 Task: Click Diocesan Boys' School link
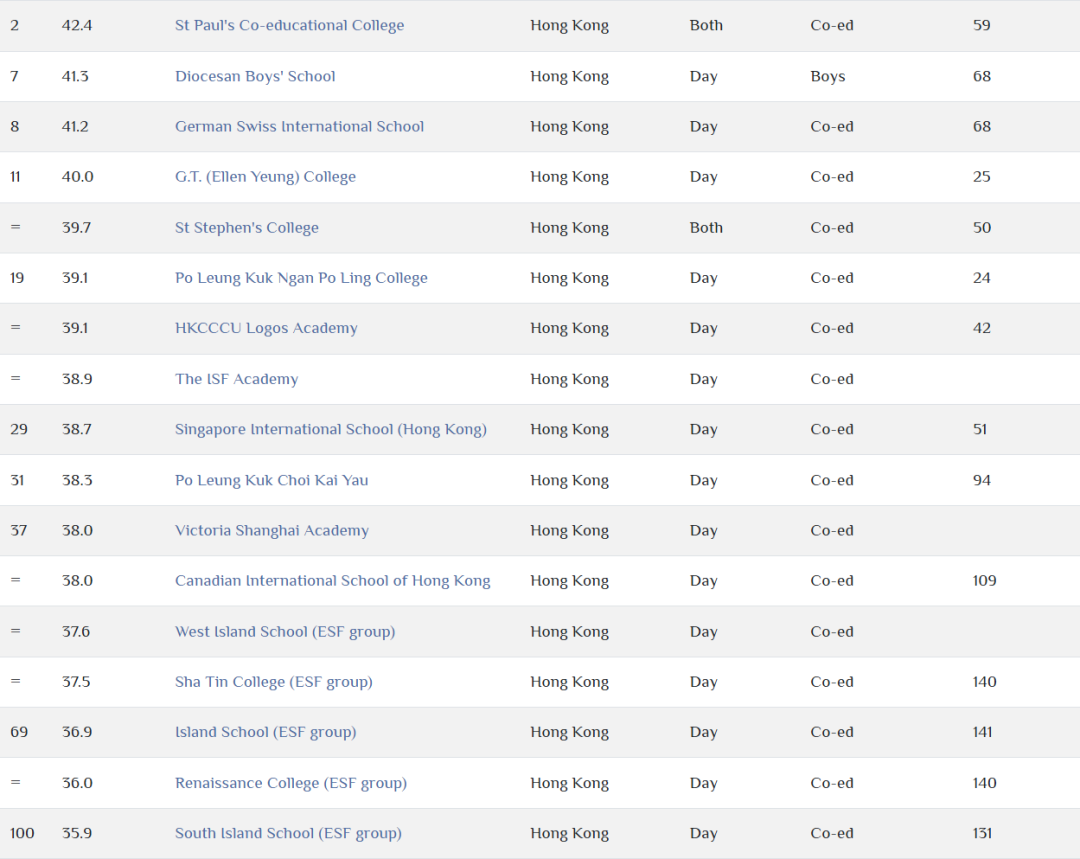(255, 76)
